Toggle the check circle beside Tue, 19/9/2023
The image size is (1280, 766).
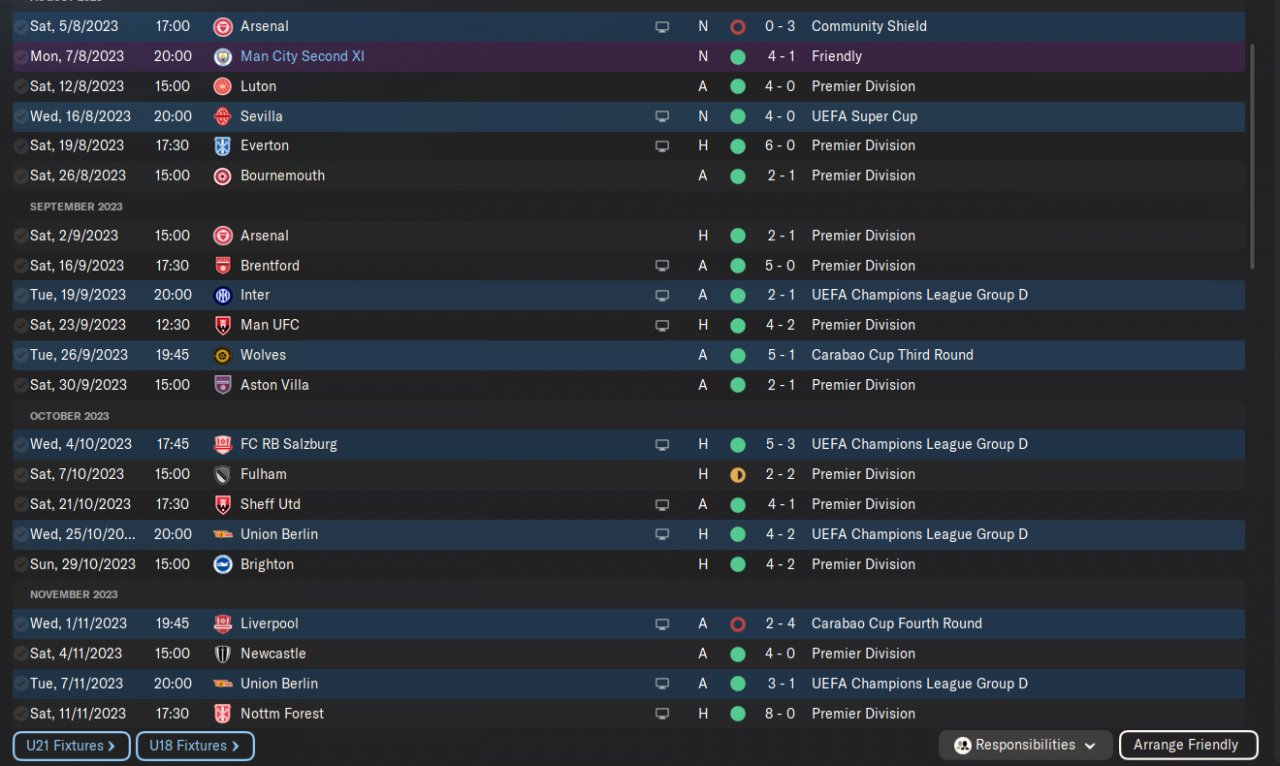21,295
